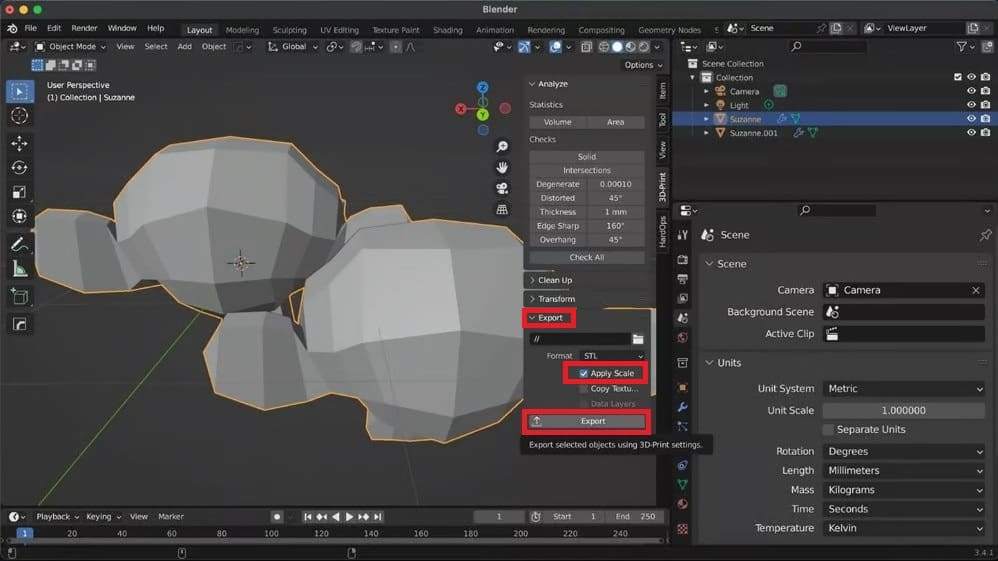
Task: Open the File menu
Action: [x=31, y=29]
